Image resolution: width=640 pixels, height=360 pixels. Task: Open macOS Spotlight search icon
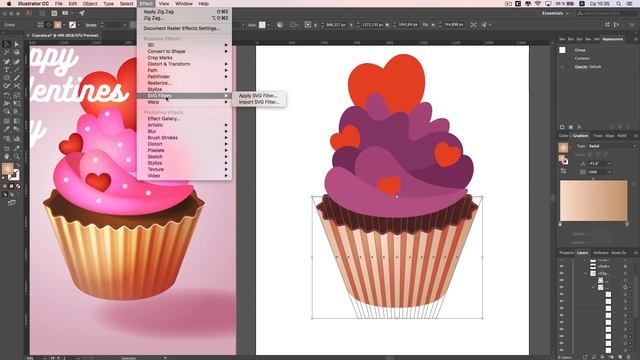tap(619, 4)
